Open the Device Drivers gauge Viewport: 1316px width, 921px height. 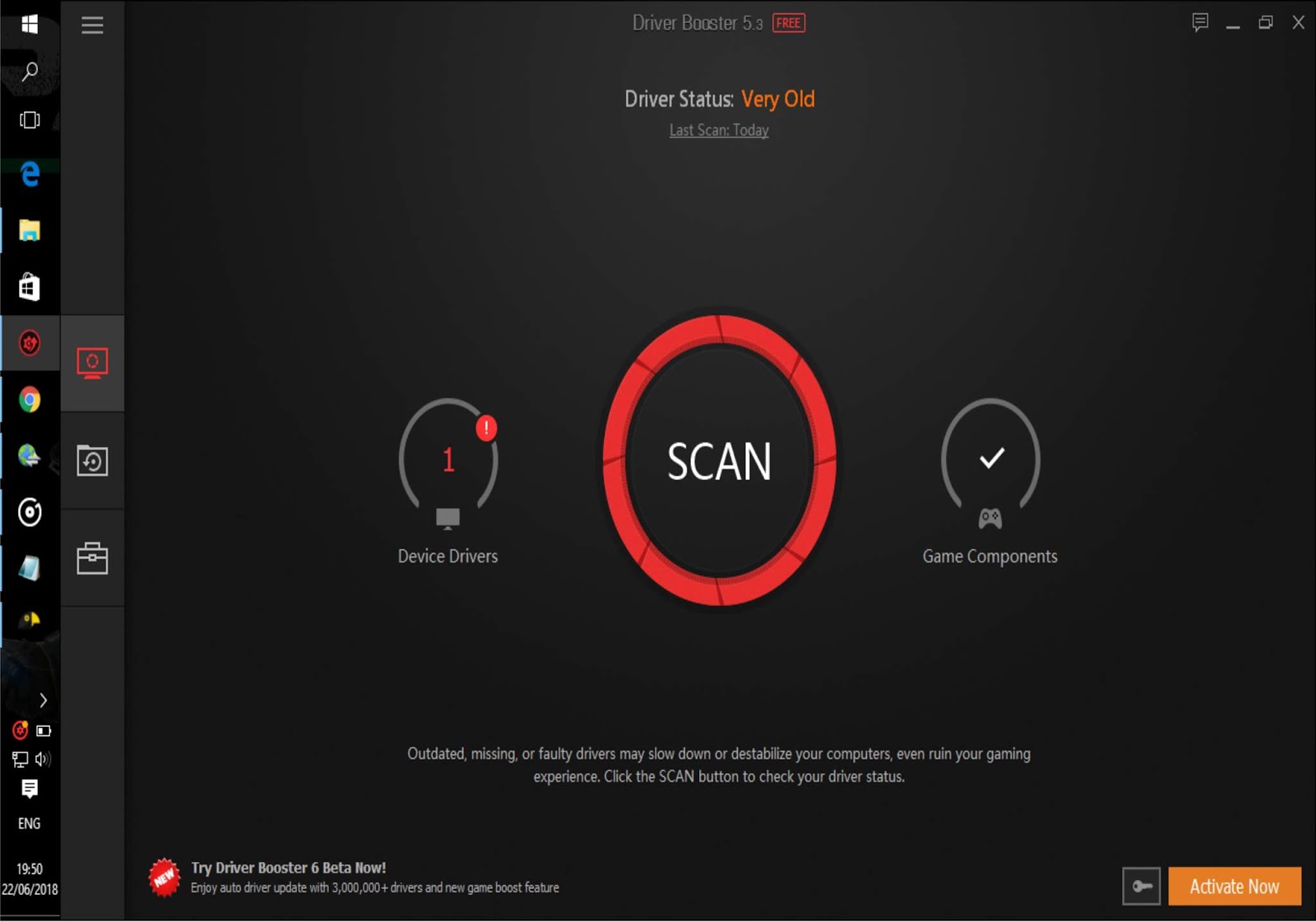448,482
